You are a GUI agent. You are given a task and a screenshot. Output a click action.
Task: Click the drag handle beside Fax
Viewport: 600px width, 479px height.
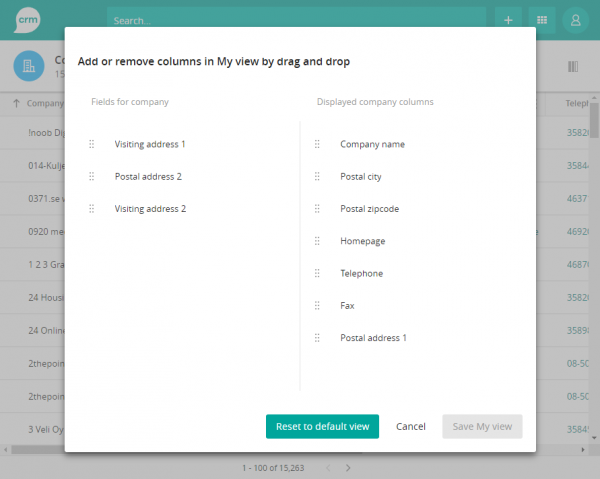click(x=317, y=306)
